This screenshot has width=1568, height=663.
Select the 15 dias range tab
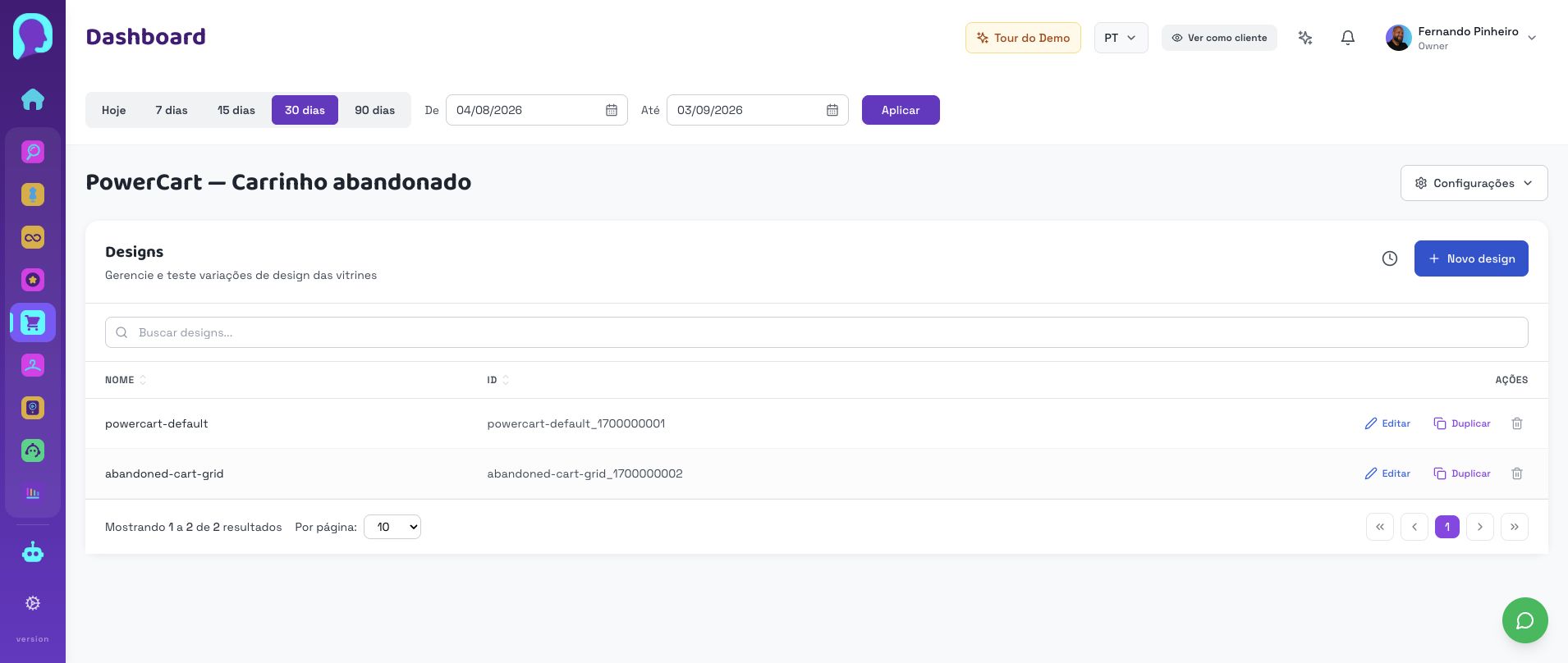pyautogui.click(x=236, y=110)
